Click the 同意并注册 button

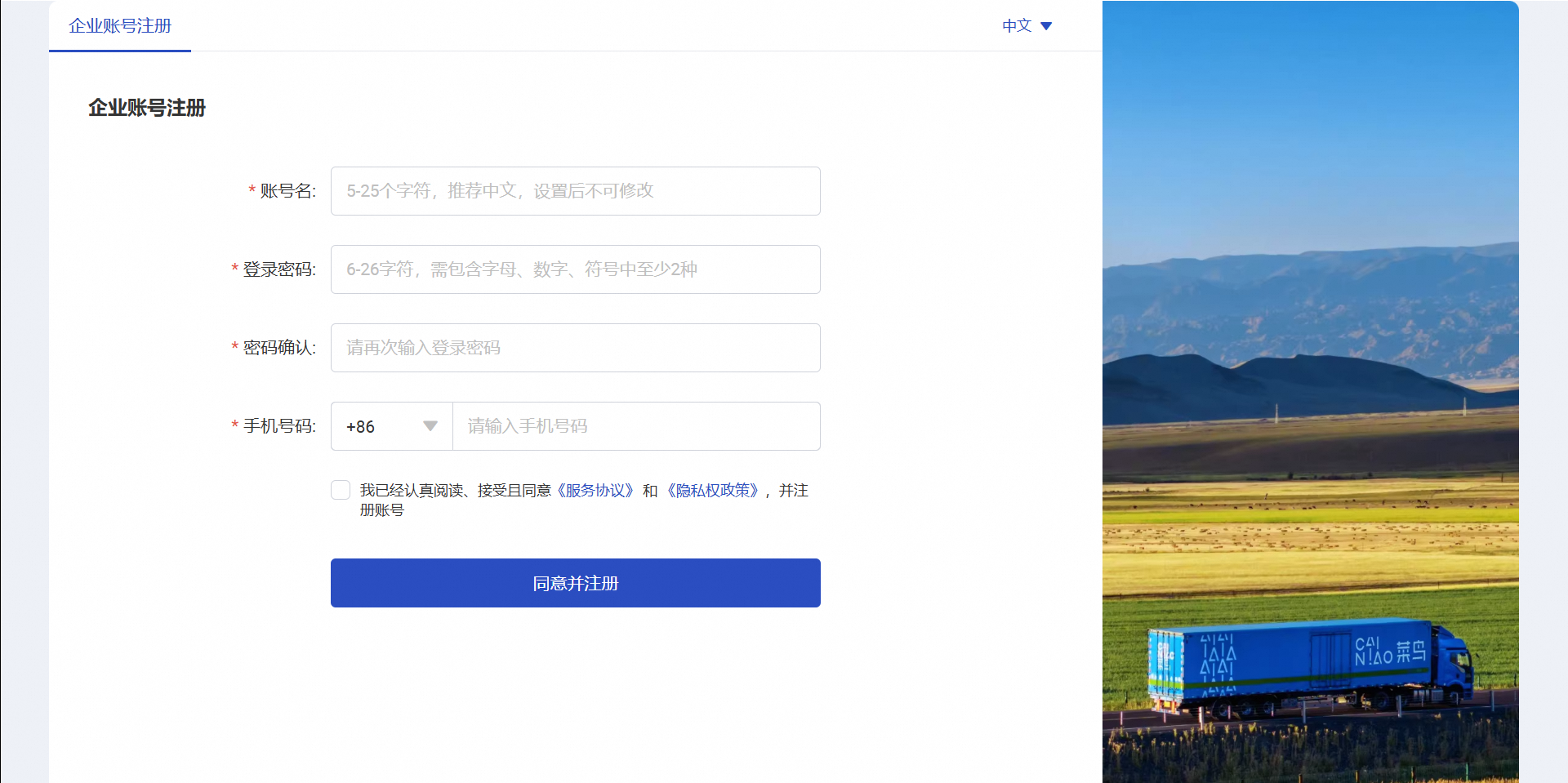pos(575,583)
